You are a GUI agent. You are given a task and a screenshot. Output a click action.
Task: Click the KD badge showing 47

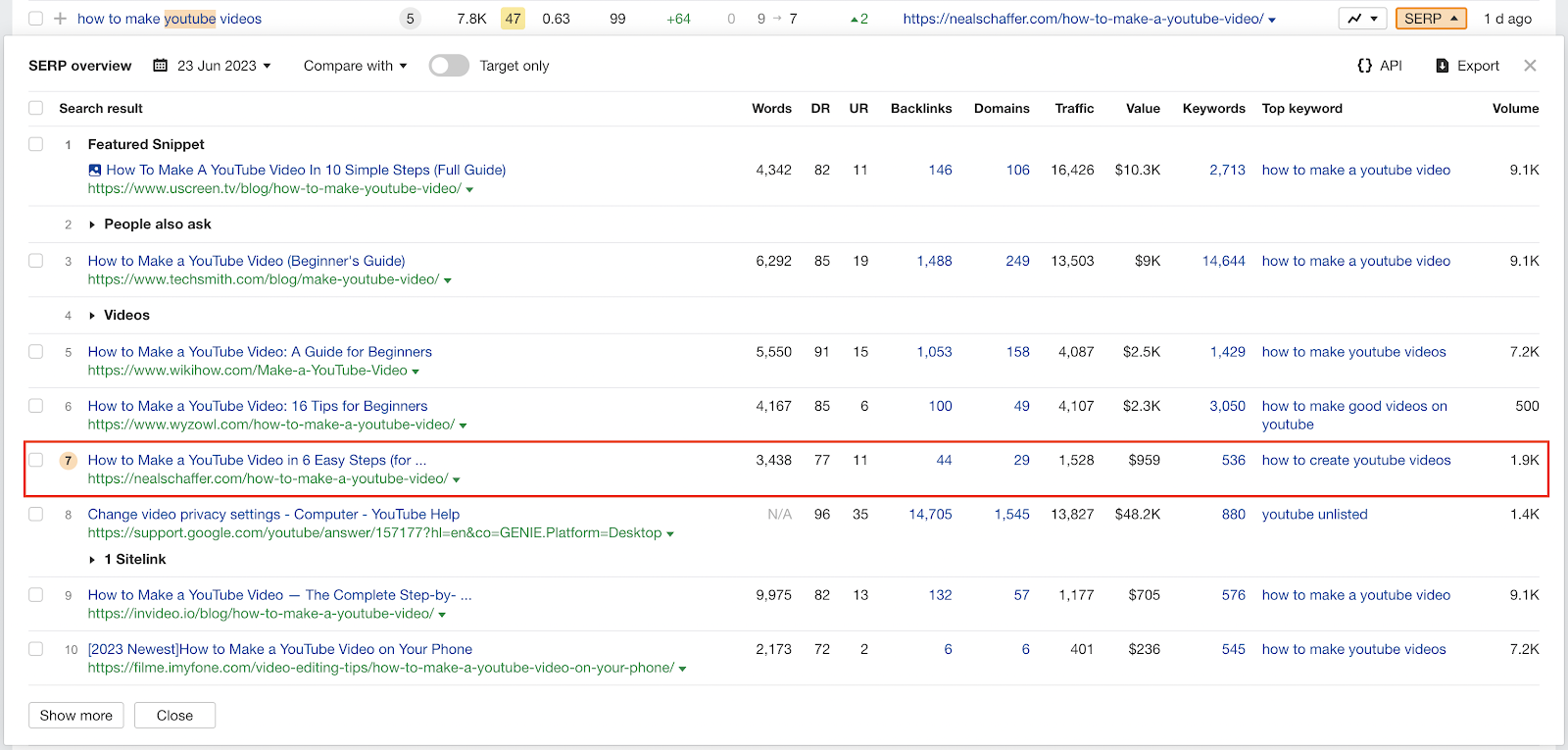click(x=513, y=19)
